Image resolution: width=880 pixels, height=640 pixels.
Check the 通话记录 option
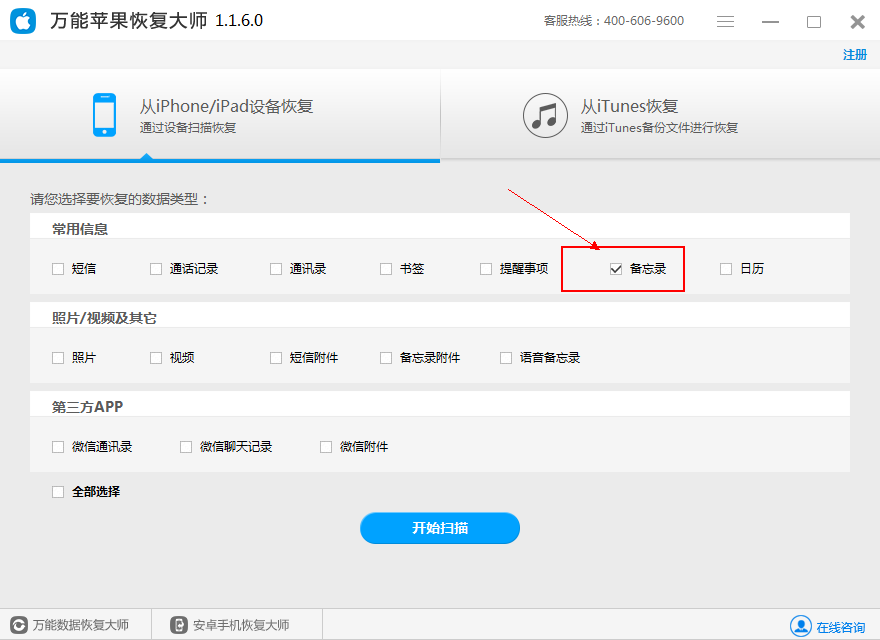[156, 269]
